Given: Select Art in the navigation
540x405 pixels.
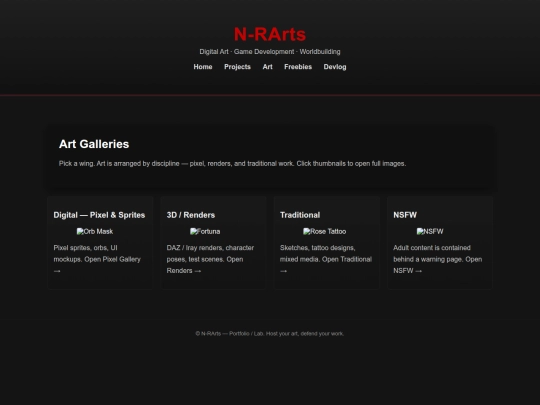Looking at the screenshot, I should pos(267,67).
